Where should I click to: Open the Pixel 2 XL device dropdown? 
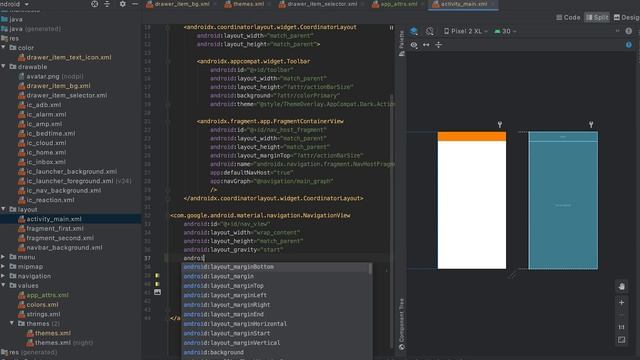pos(466,31)
